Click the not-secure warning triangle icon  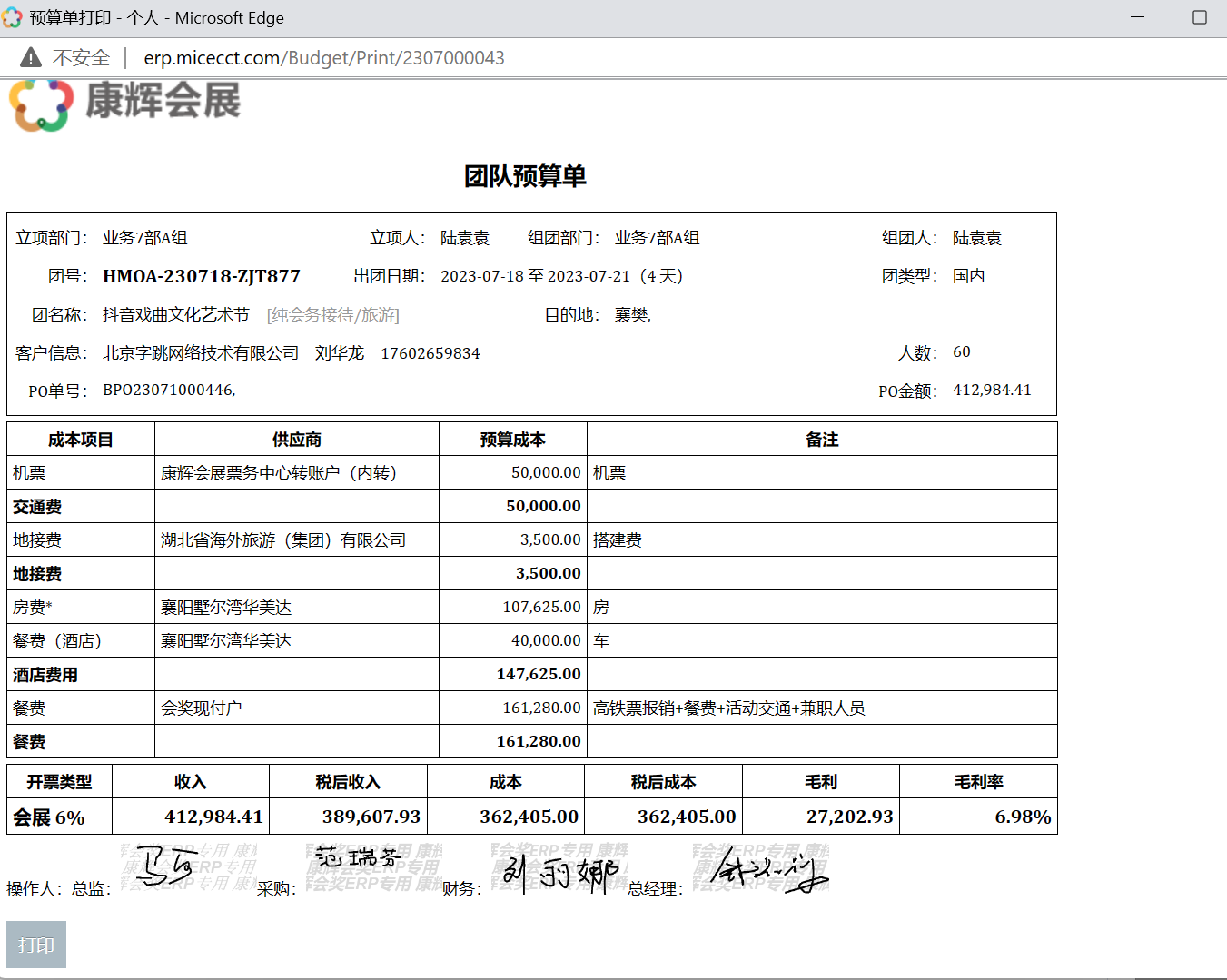point(31,58)
